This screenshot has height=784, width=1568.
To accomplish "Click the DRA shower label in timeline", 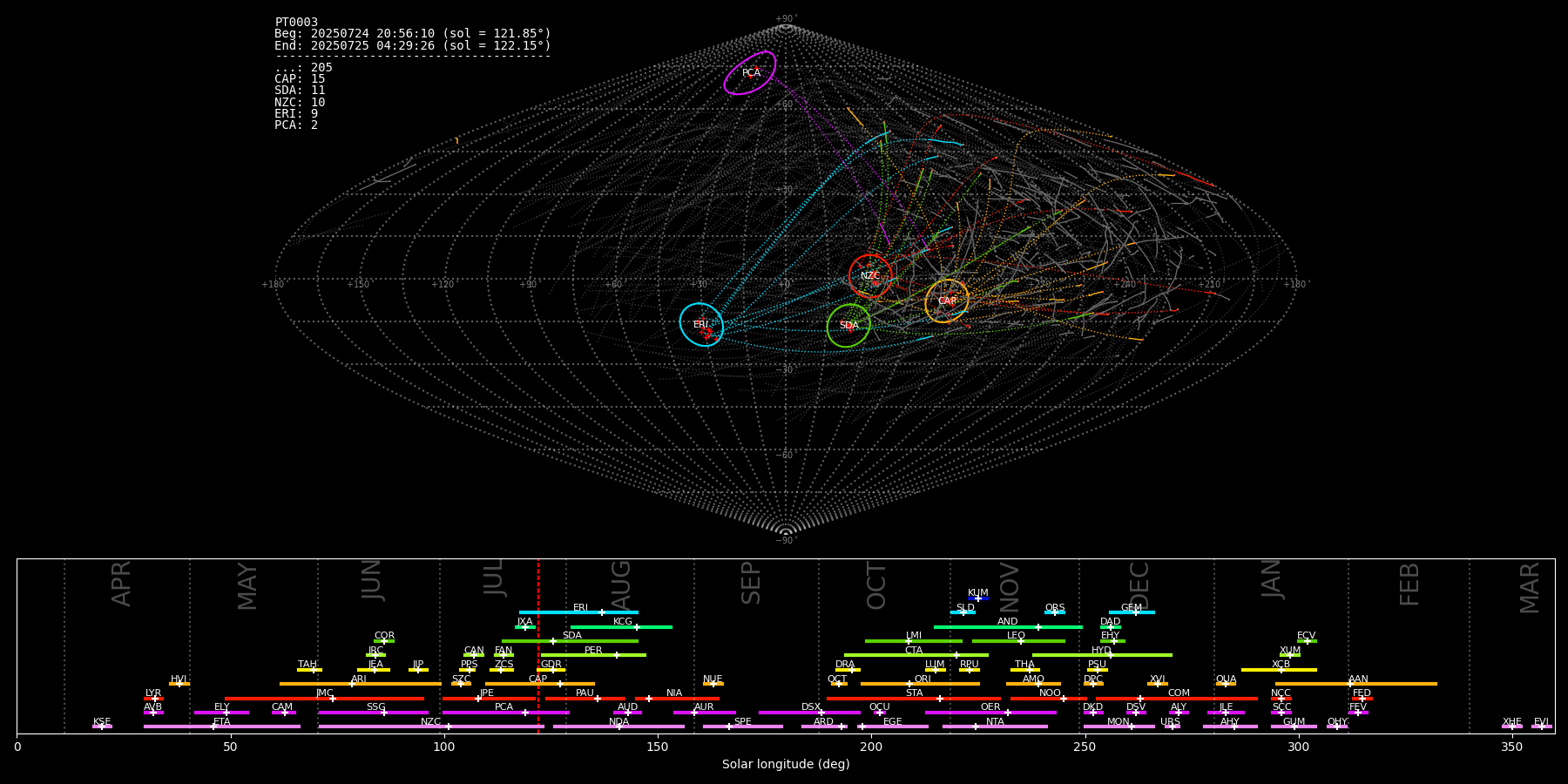I will click(845, 665).
